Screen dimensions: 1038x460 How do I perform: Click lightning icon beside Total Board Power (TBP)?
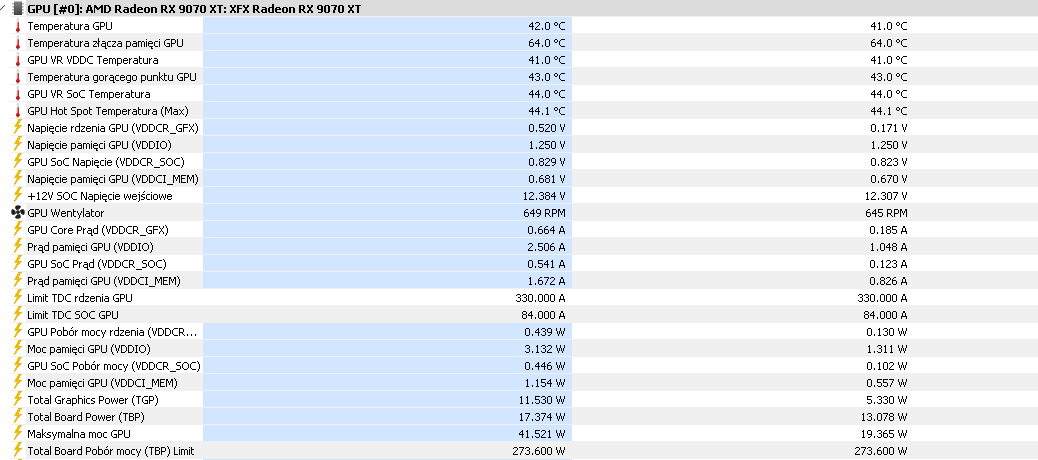point(17,417)
